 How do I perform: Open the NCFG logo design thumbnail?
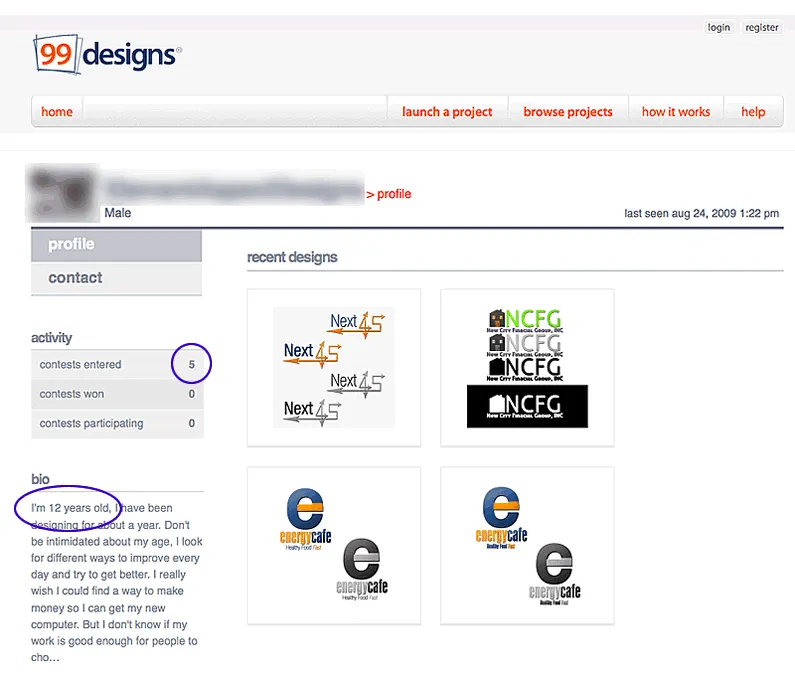point(527,368)
